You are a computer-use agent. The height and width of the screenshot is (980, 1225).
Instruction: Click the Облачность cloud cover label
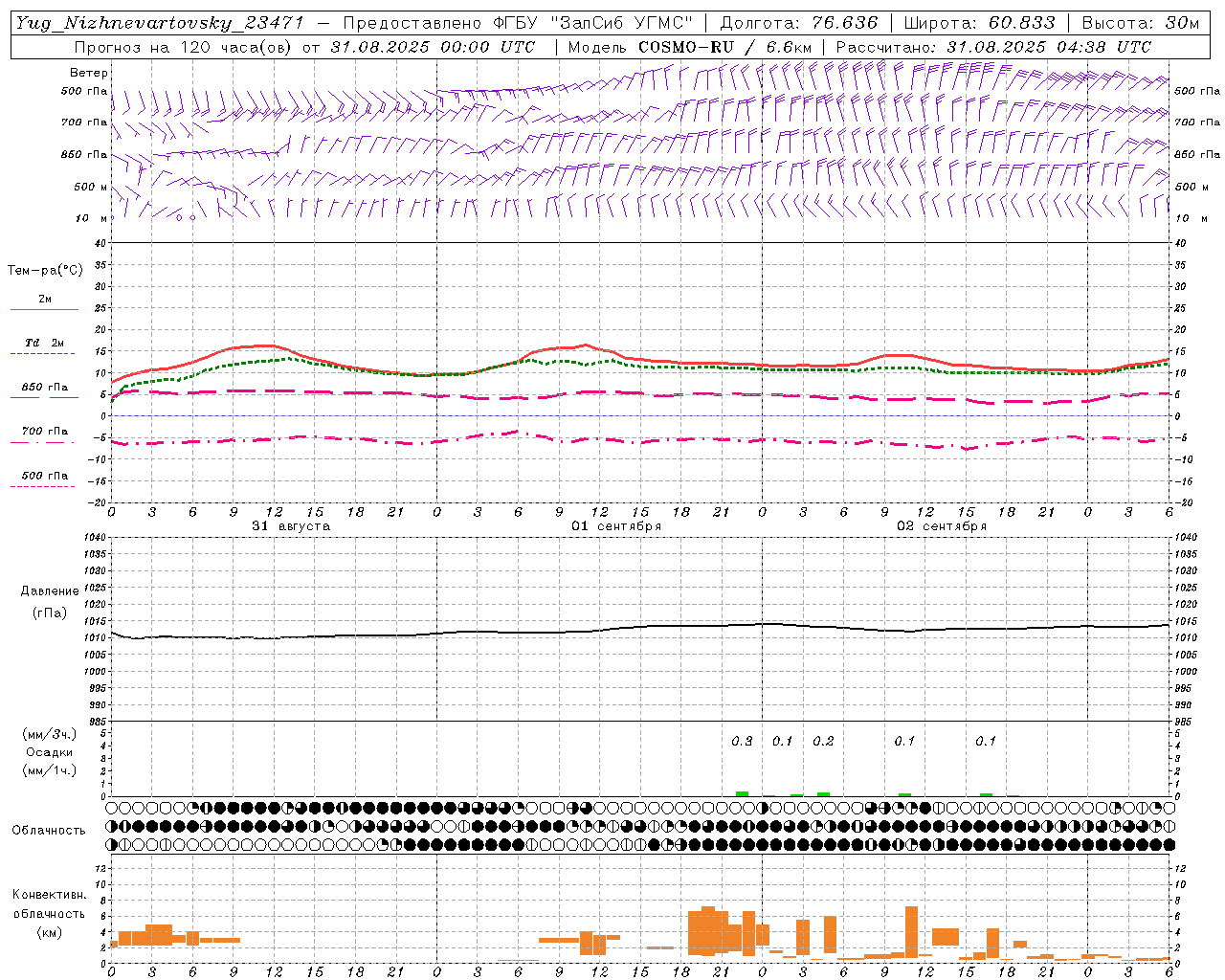49,831
